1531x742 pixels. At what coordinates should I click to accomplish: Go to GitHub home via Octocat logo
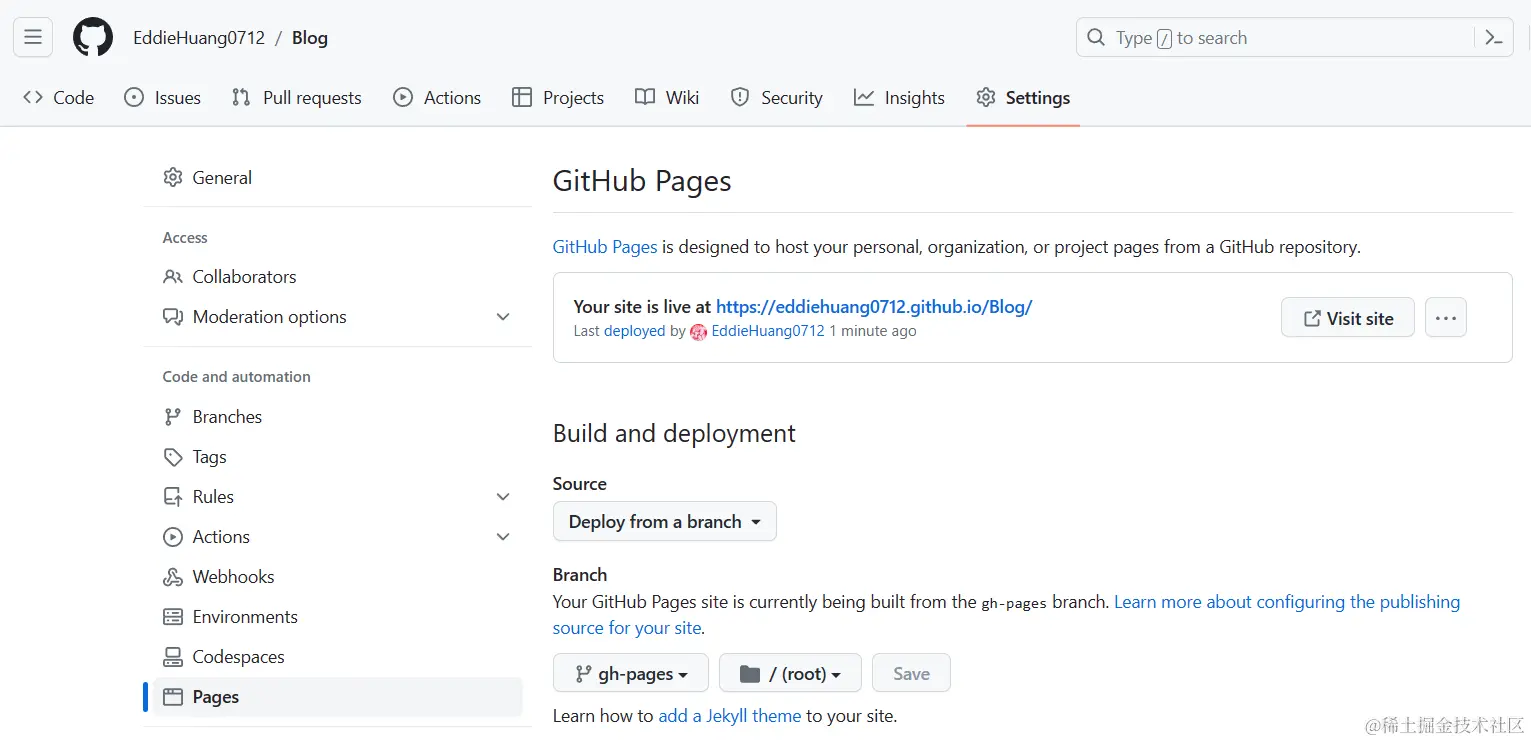pyautogui.click(x=93, y=38)
